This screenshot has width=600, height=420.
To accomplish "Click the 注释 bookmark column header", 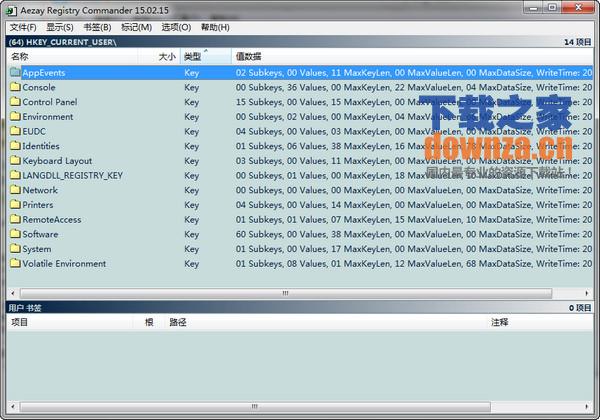I will tap(540, 322).
